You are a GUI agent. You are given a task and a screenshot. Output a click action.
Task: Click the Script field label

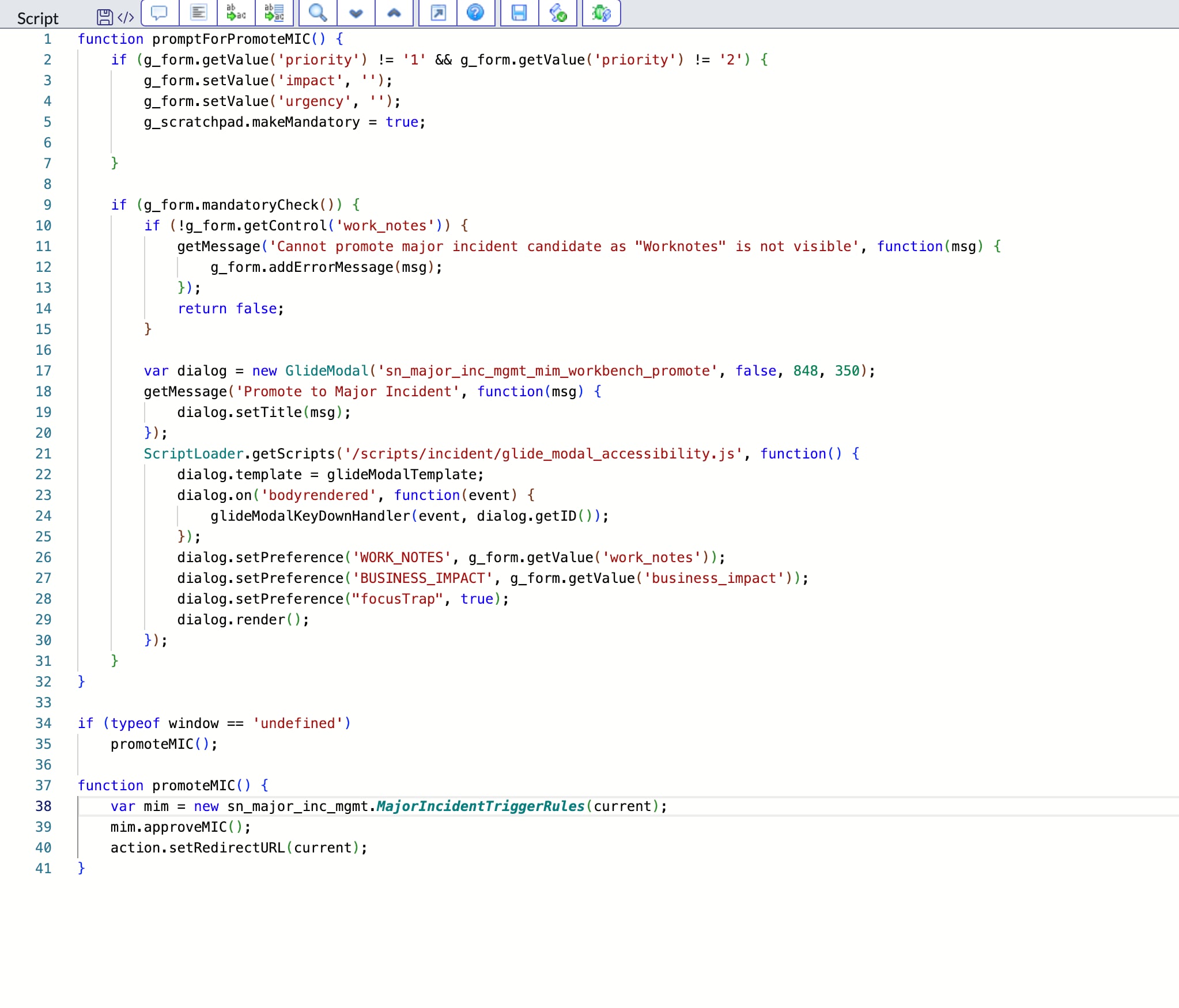[x=37, y=18]
